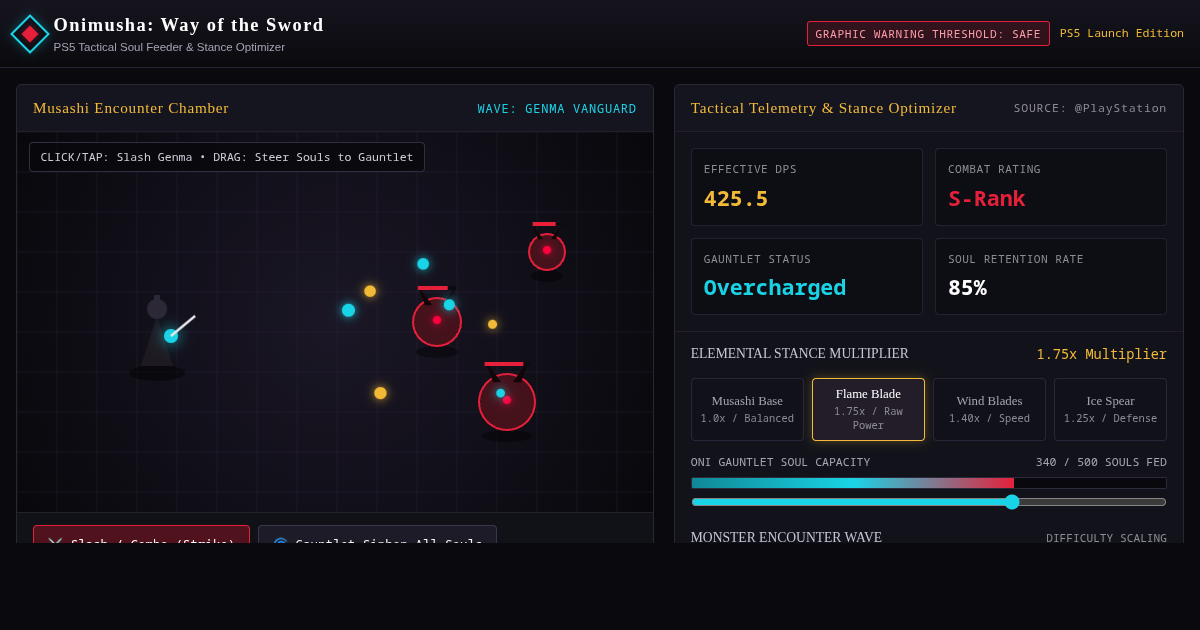Click the "ELEMENTAL STANCE MULTIPLIER" section label
Image resolution: width=1200 pixels, height=630 pixels.
800,354
